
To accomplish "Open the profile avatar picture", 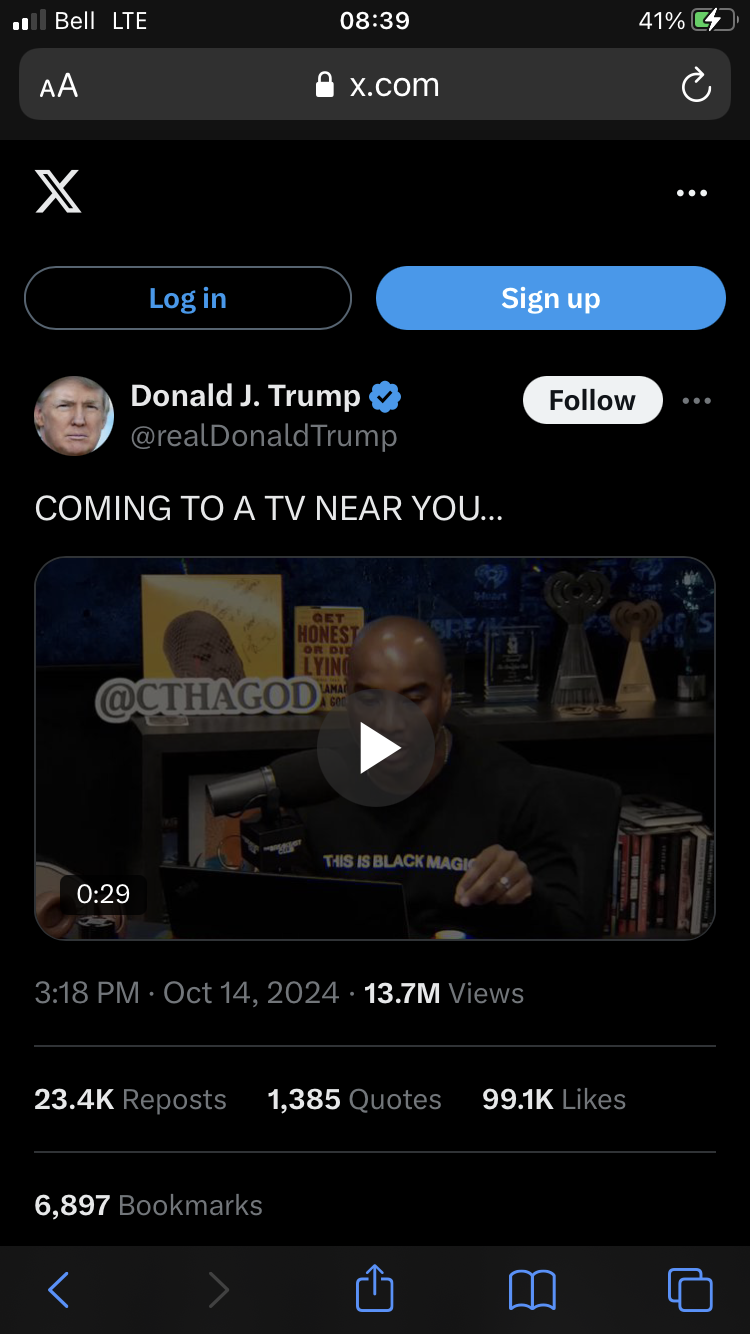I will point(74,416).
